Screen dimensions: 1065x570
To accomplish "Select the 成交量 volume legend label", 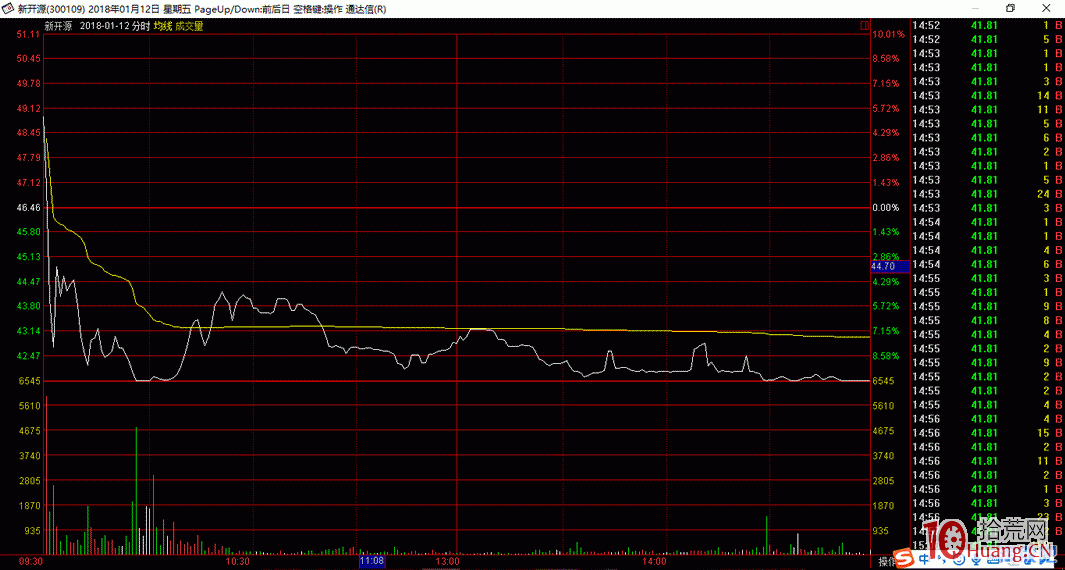I will pyautogui.click(x=189, y=26).
